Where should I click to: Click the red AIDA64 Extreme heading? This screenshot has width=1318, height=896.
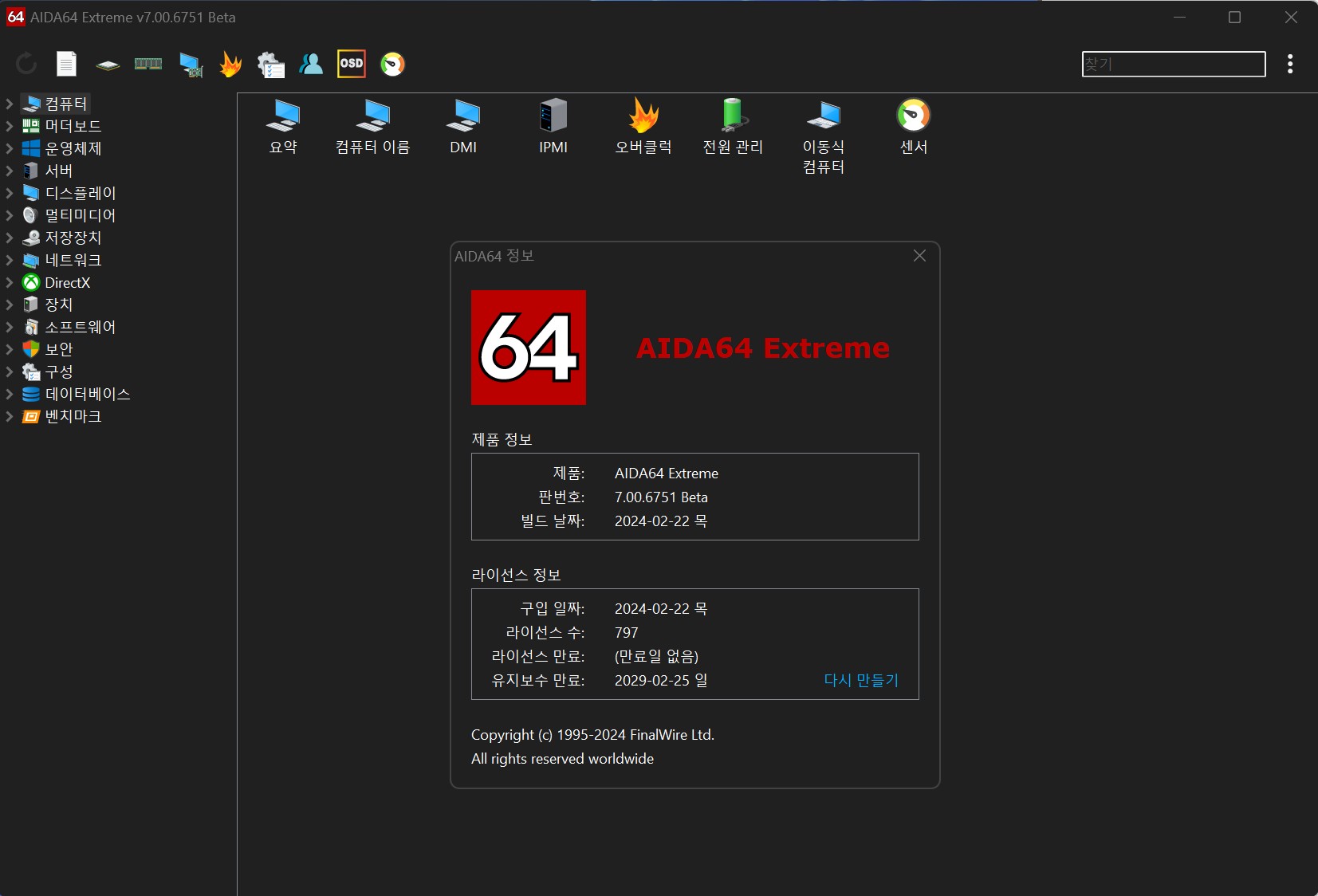pyautogui.click(x=763, y=348)
